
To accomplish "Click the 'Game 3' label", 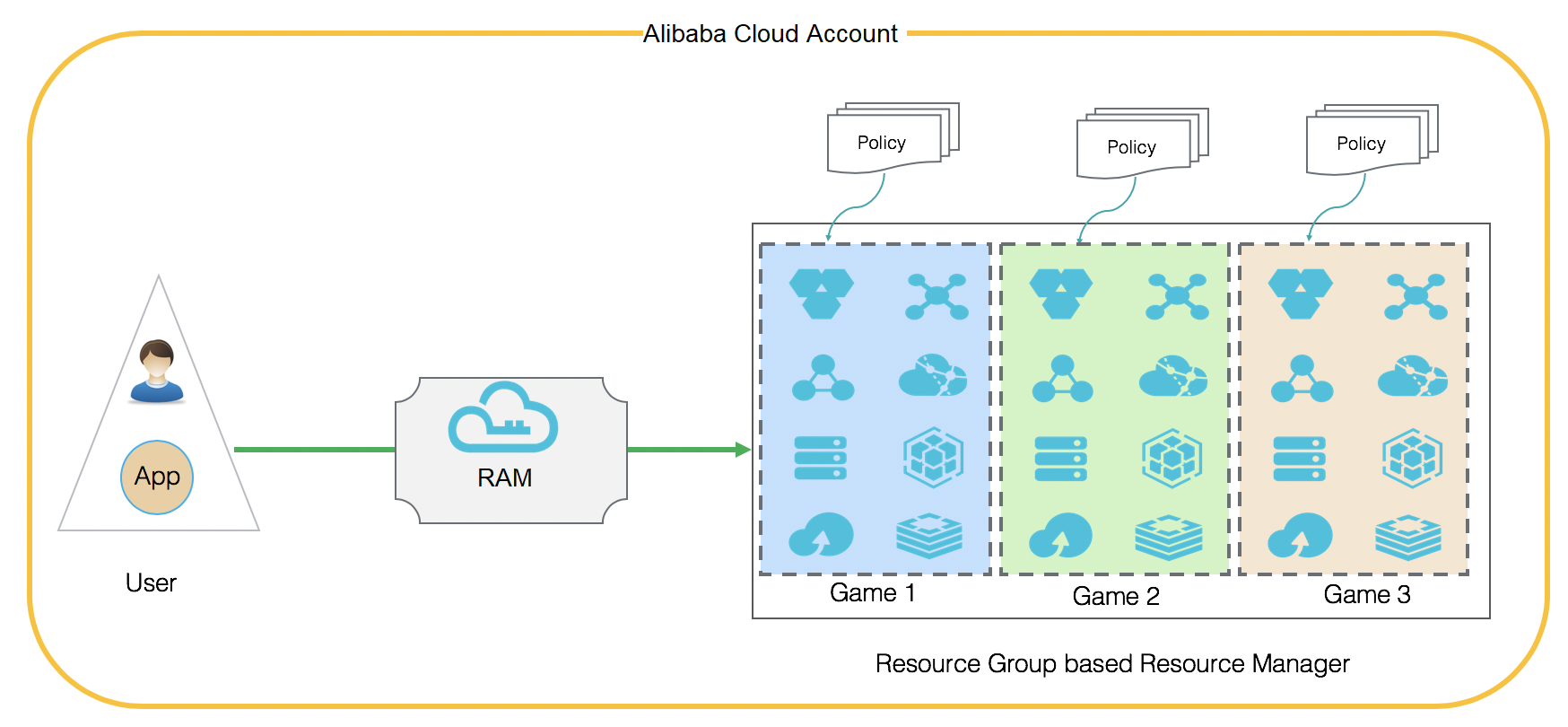I will click(x=1367, y=595).
